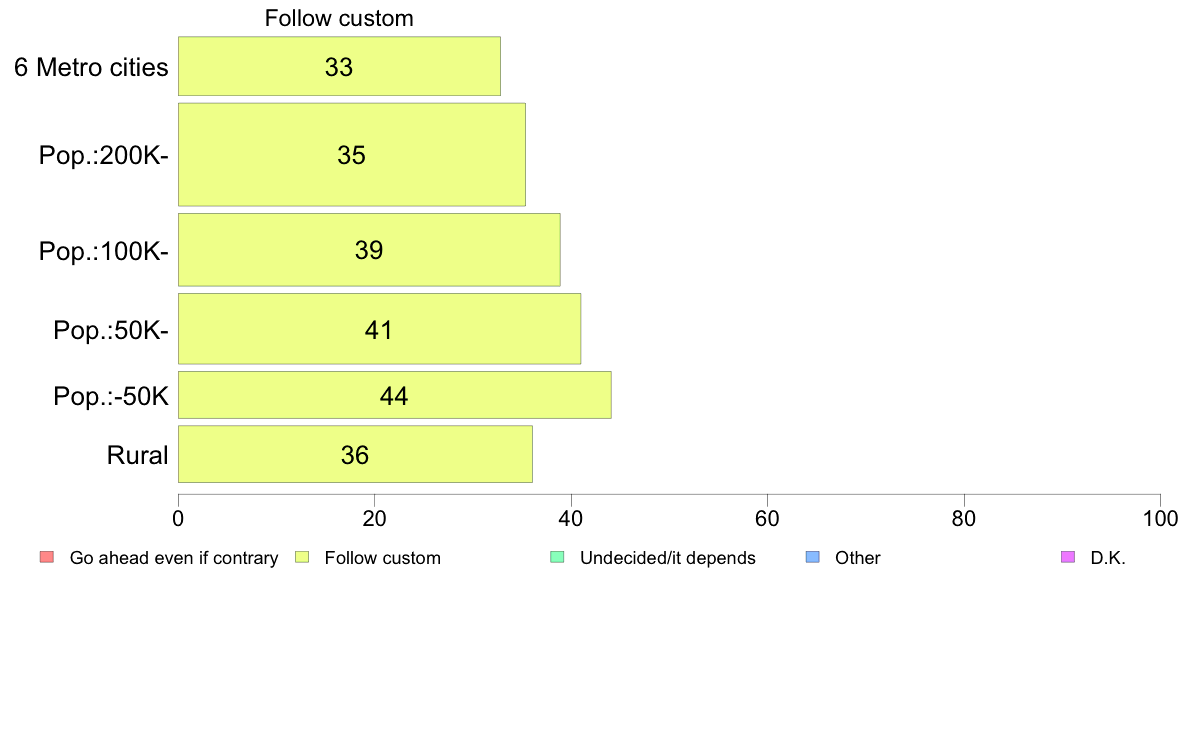This screenshot has height=736, width=1188.
Task: Click the blue 'Other' legend swatch
Action: [812, 557]
